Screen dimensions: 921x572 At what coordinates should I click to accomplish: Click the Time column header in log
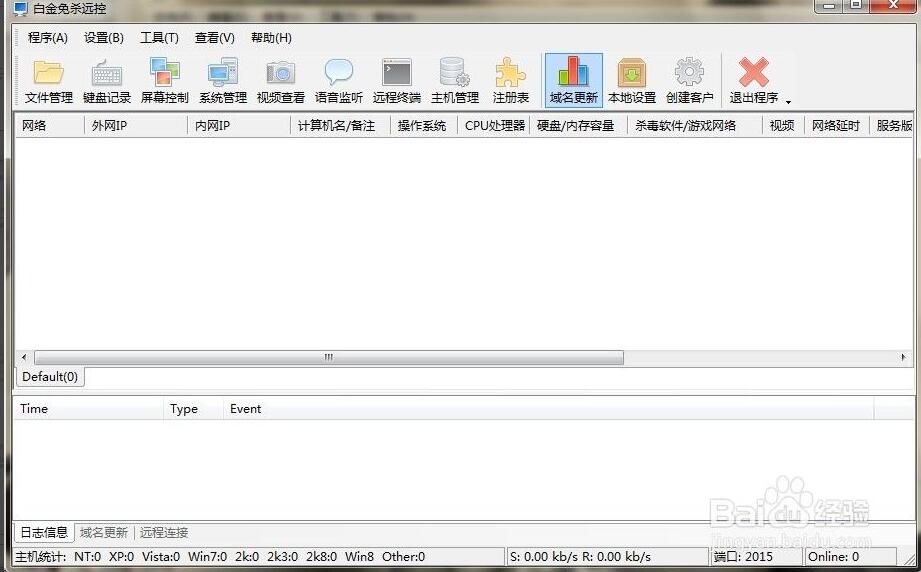[88, 409]
